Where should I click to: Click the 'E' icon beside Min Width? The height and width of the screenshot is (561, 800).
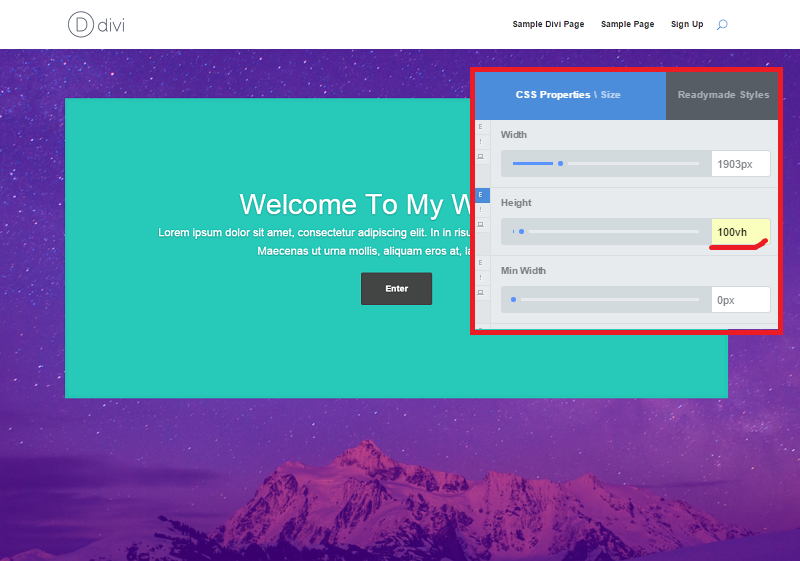pyautogui.click(x=481, y=263)
